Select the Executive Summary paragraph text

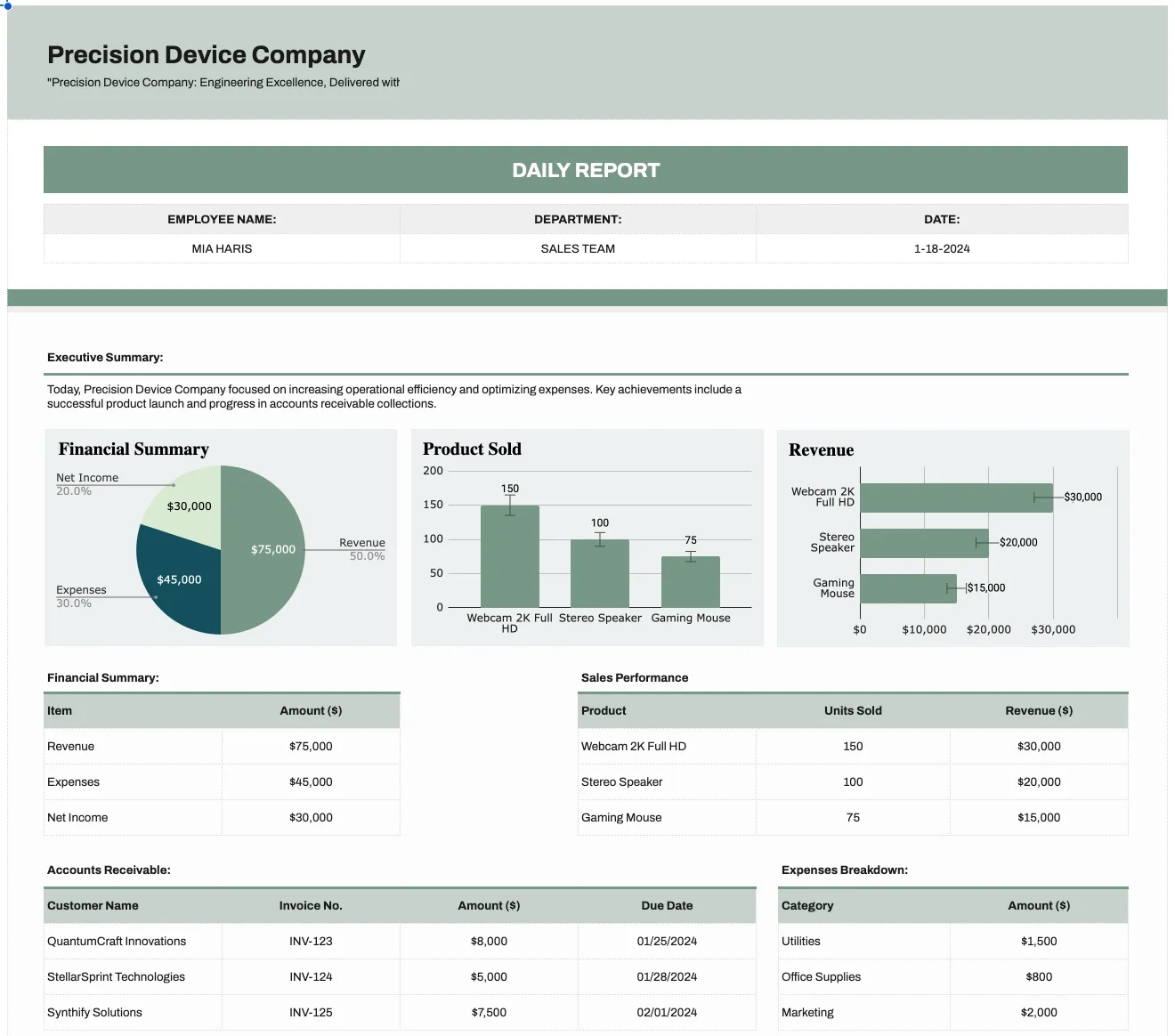394,396
